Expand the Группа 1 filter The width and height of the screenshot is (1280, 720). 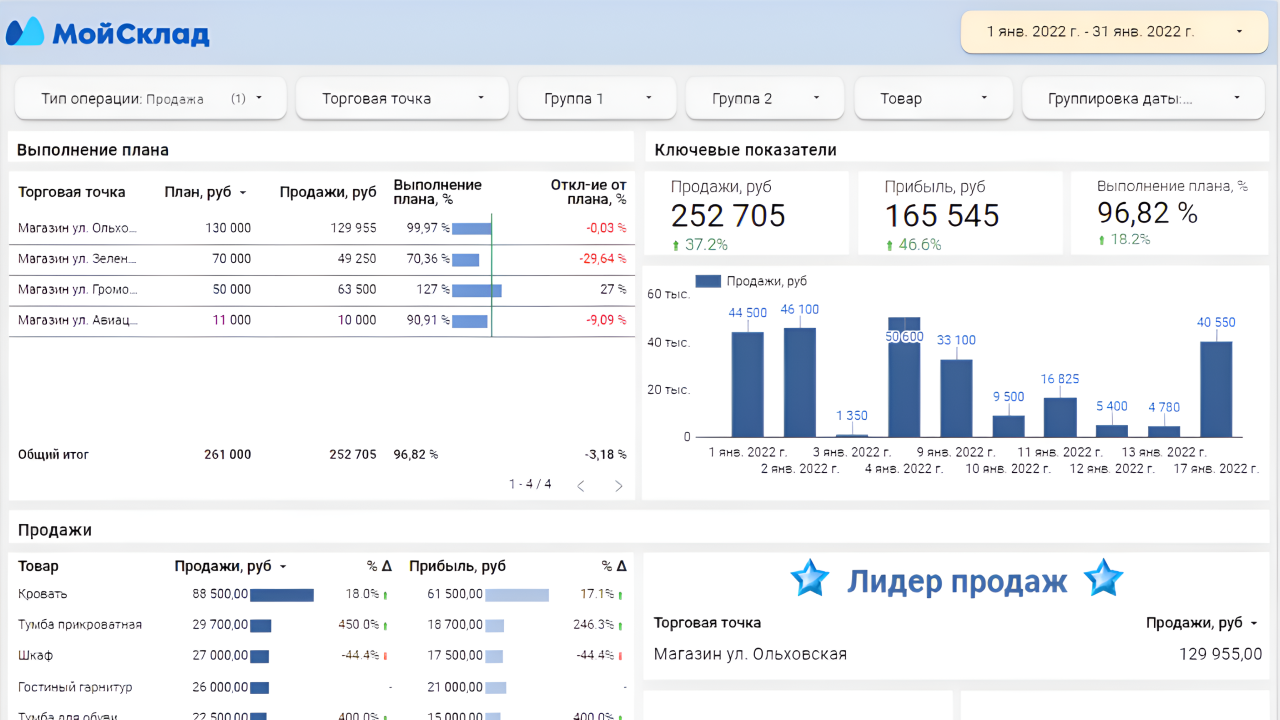click(598, 99)
